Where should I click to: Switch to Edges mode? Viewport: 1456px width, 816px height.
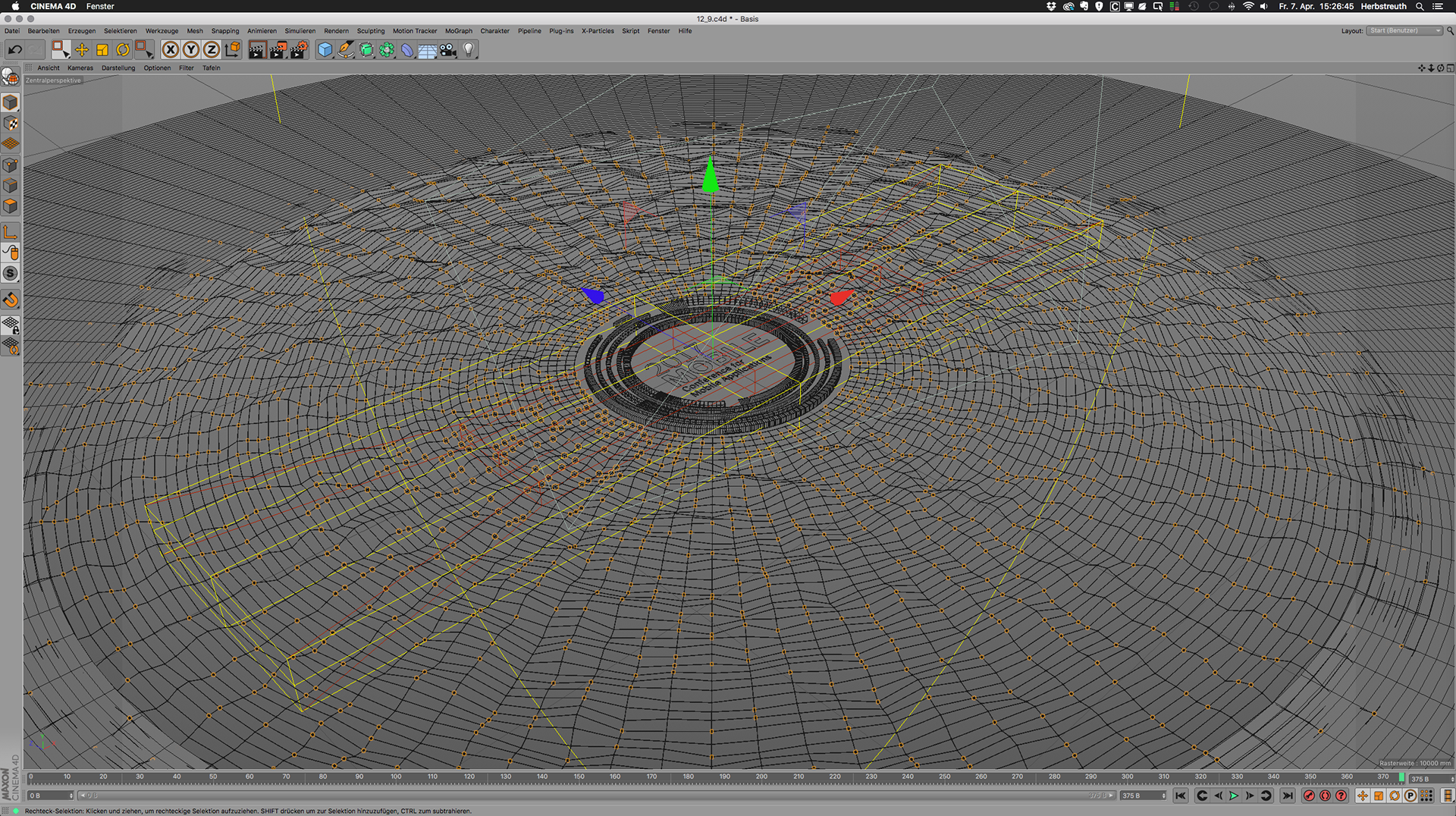(11, 185)
